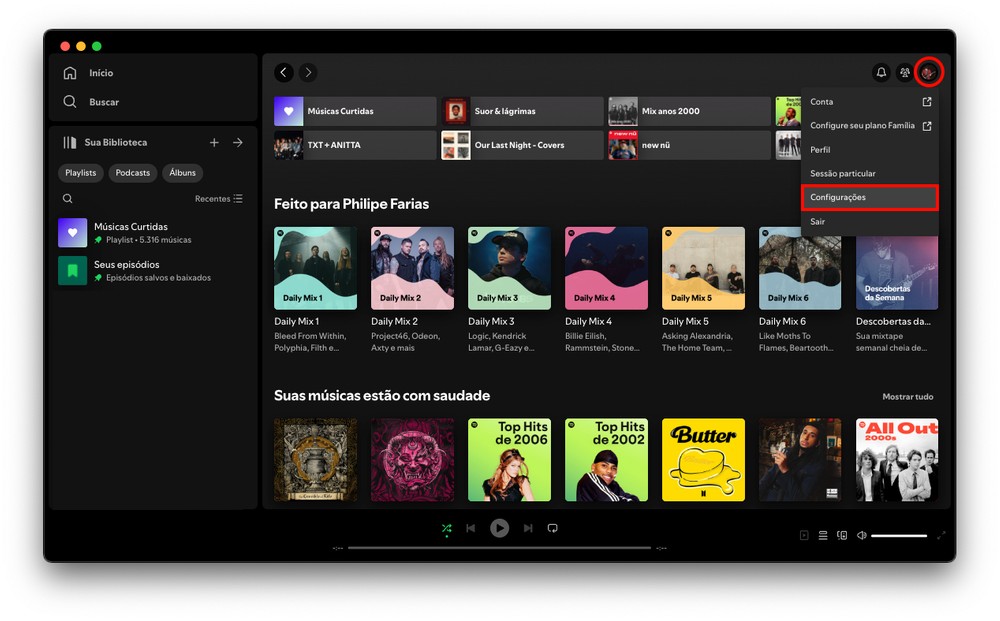Open the Recentes sort dropdown

point(218,199)
